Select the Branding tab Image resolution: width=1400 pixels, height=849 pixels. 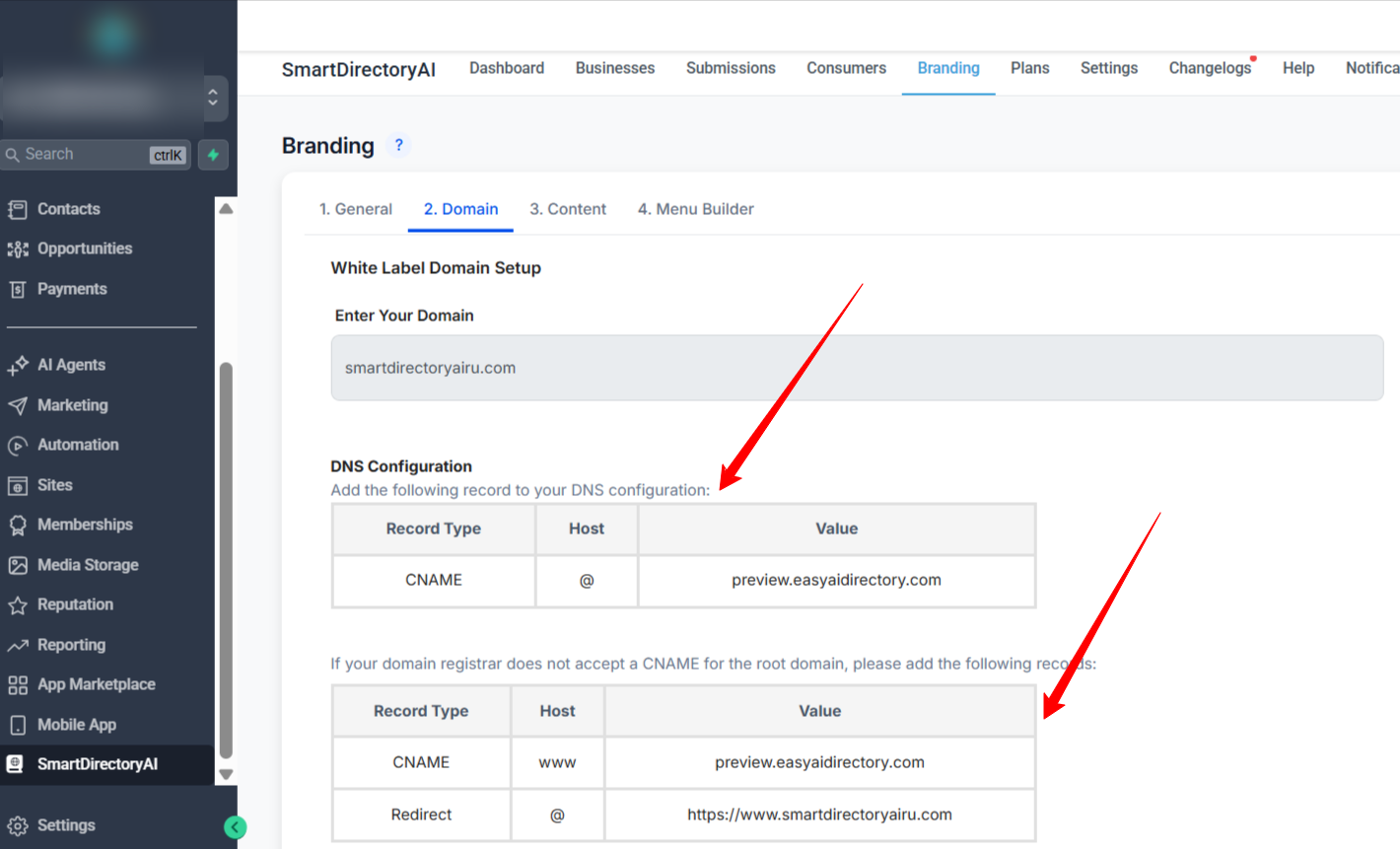point(948,68)
